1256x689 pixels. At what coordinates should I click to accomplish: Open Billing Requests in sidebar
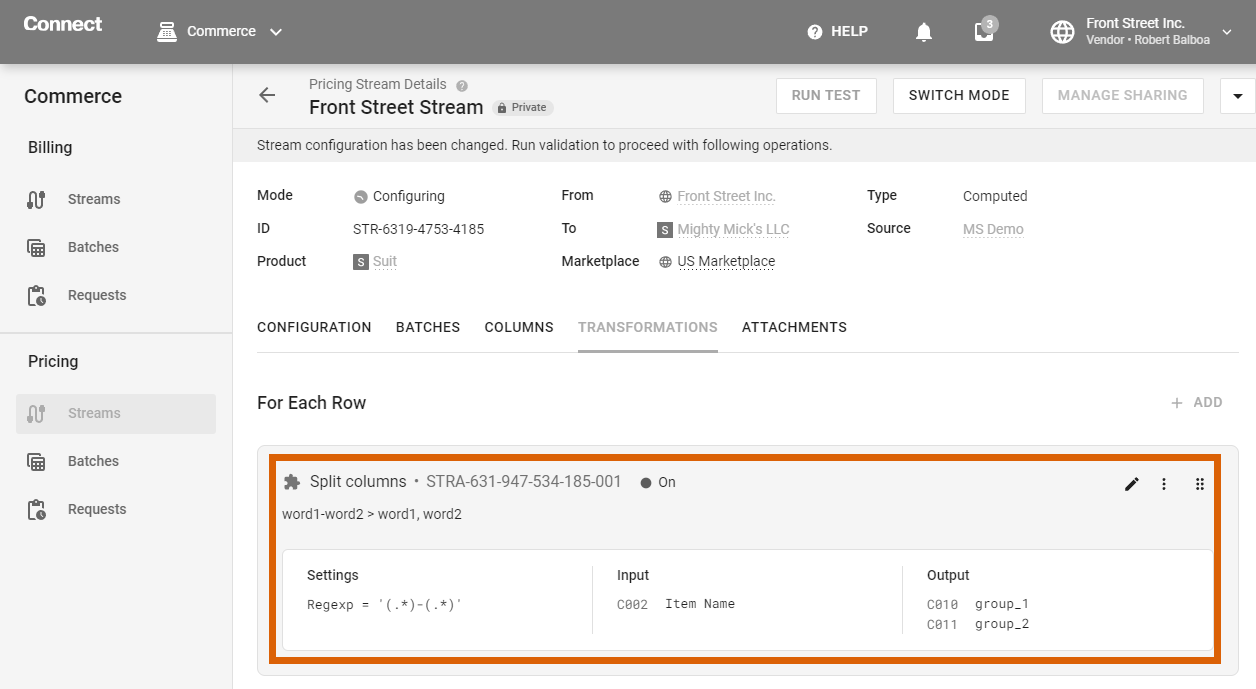[116, 295]
